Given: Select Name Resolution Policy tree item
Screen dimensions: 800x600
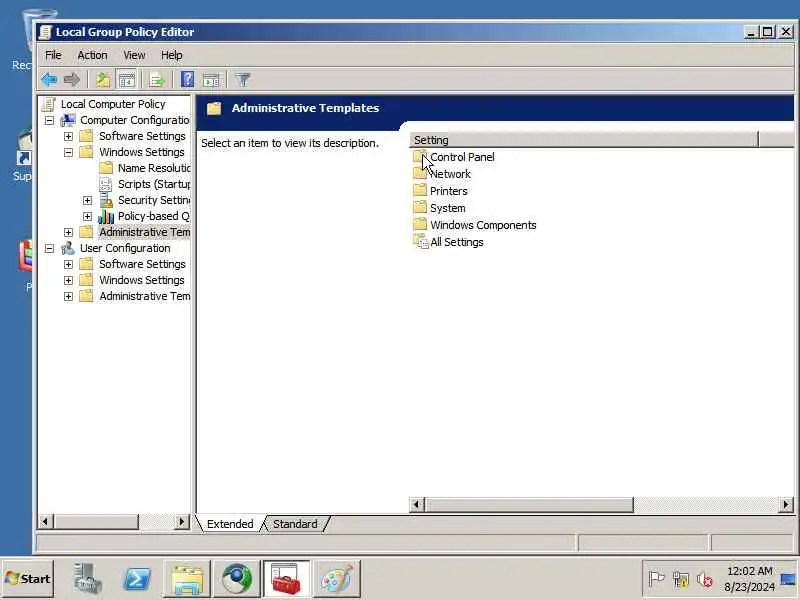Looking at the screenshot, I should point(154,168).
